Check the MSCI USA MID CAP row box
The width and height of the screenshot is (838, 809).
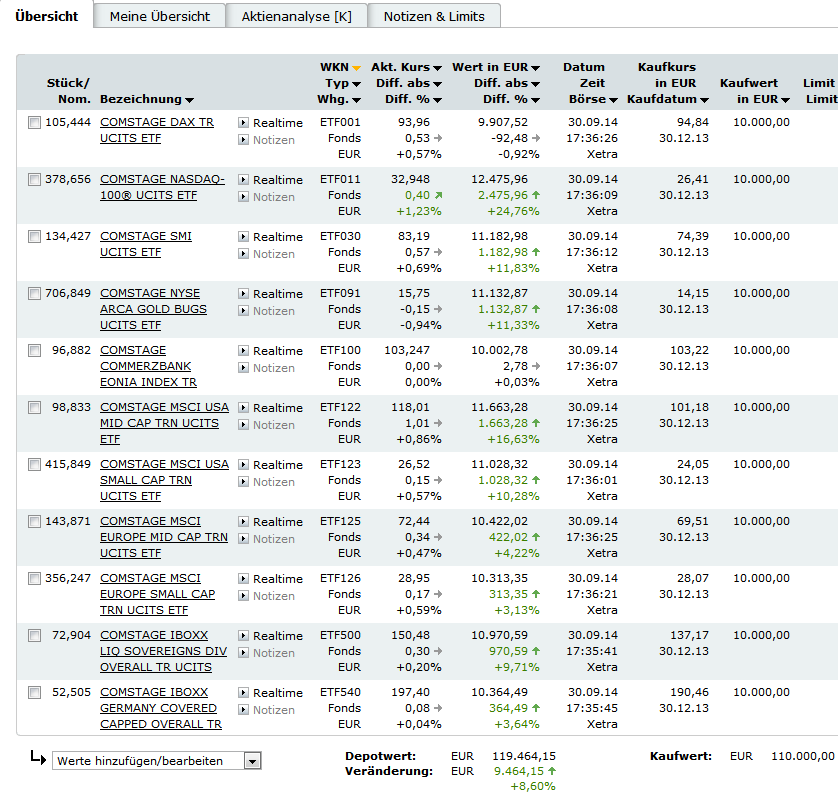34,408
